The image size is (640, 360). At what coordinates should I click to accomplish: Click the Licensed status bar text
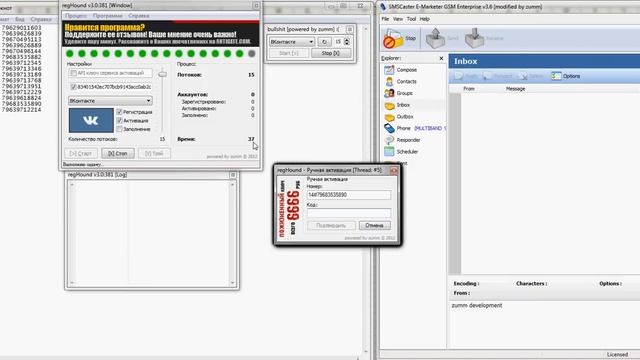click(x=617, y=355)
